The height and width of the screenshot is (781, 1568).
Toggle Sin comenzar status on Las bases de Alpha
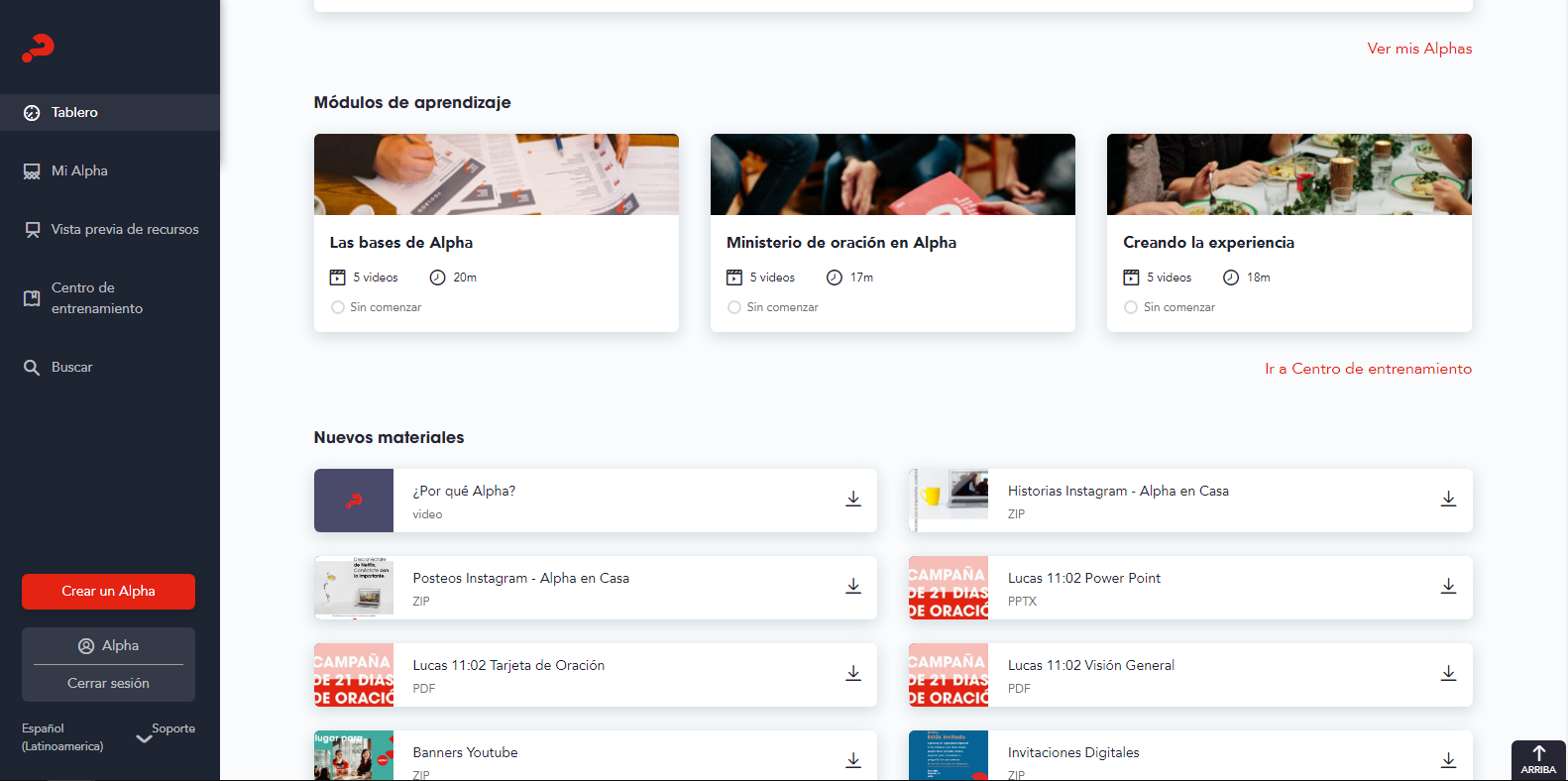[x=338, y=307]
